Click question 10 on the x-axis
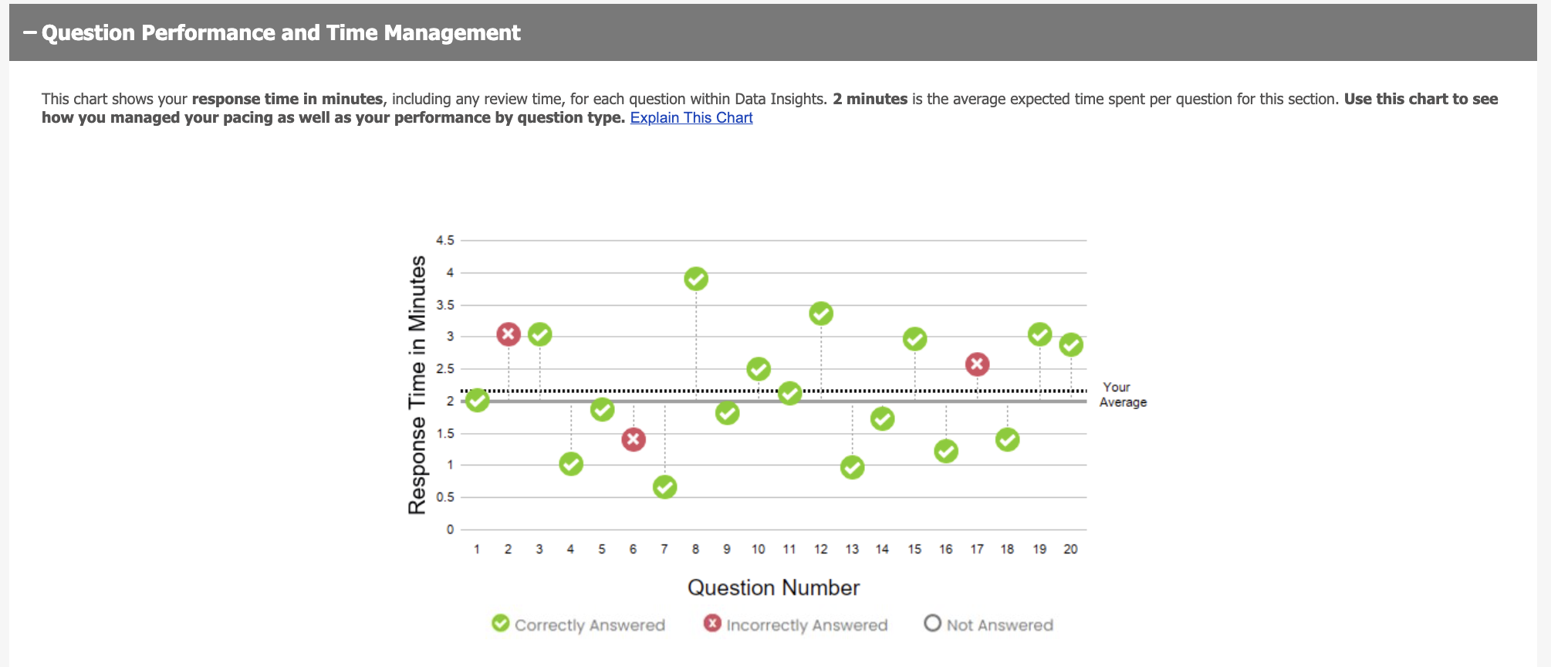1568x667 pixels. click(758, 549)
